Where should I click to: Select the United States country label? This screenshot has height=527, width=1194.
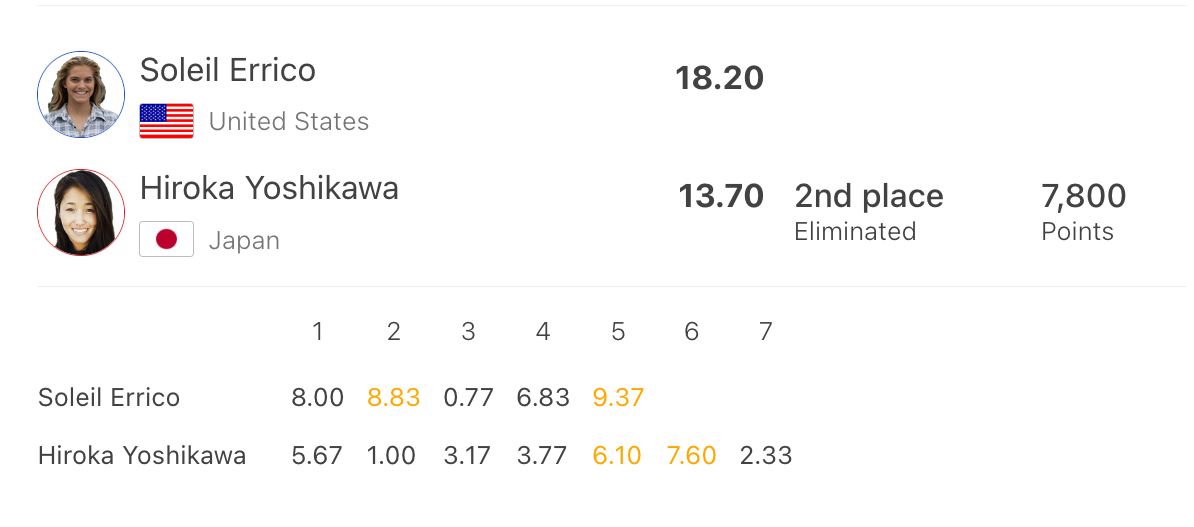289,122
